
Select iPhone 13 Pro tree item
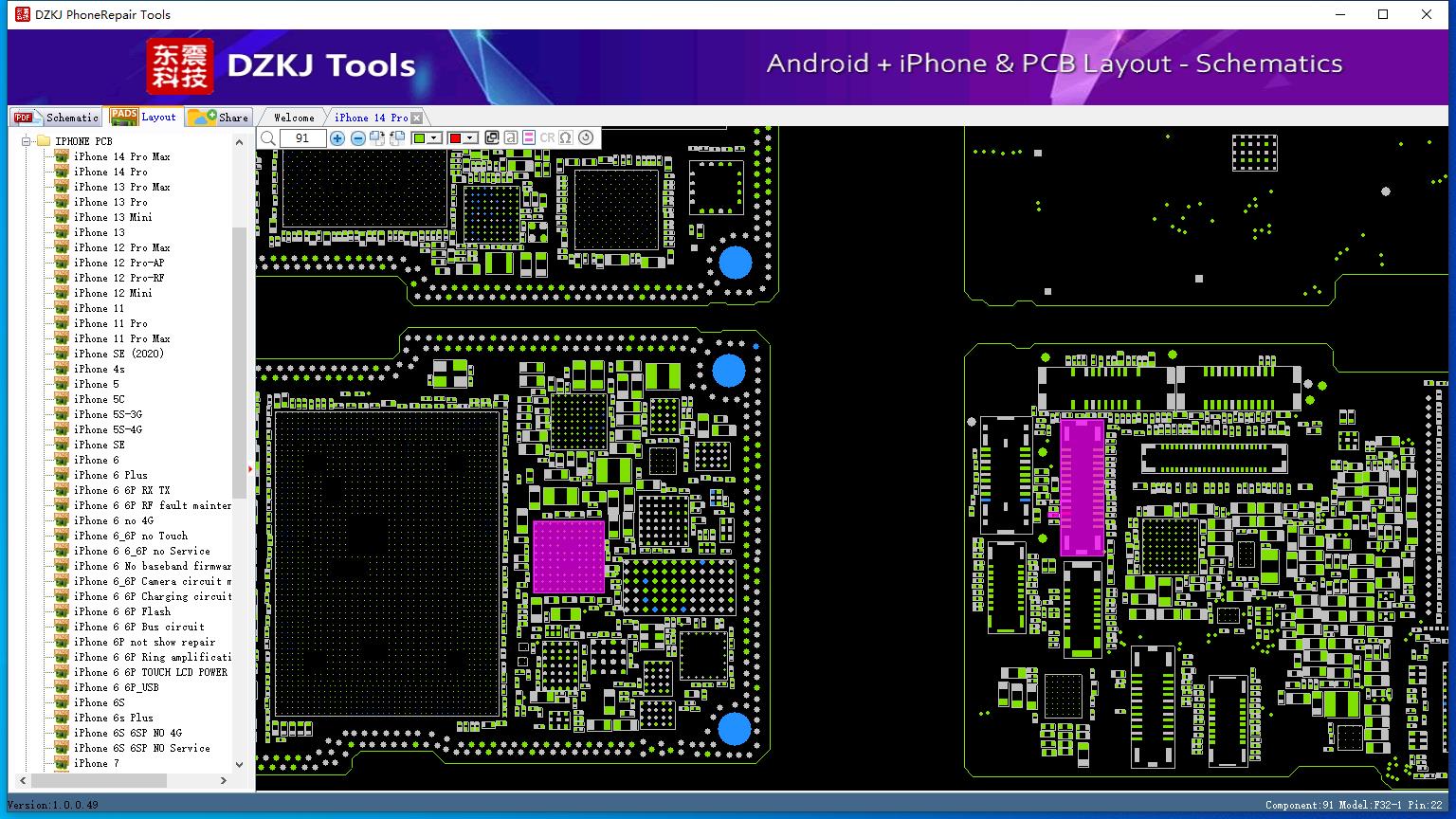click(x=111, y=202)
